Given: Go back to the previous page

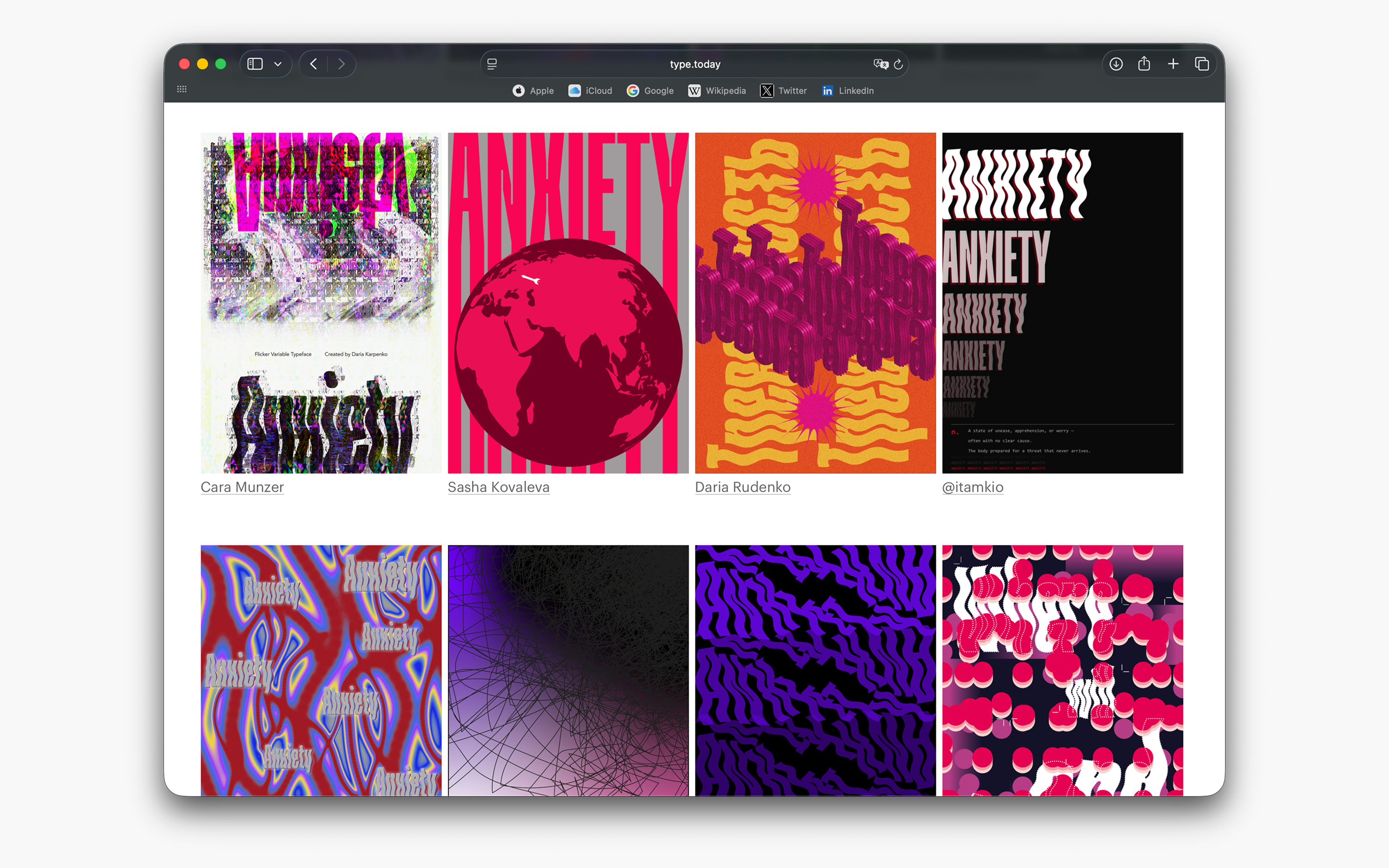Looking at the screenshot, I should click(x=313, y=64).
